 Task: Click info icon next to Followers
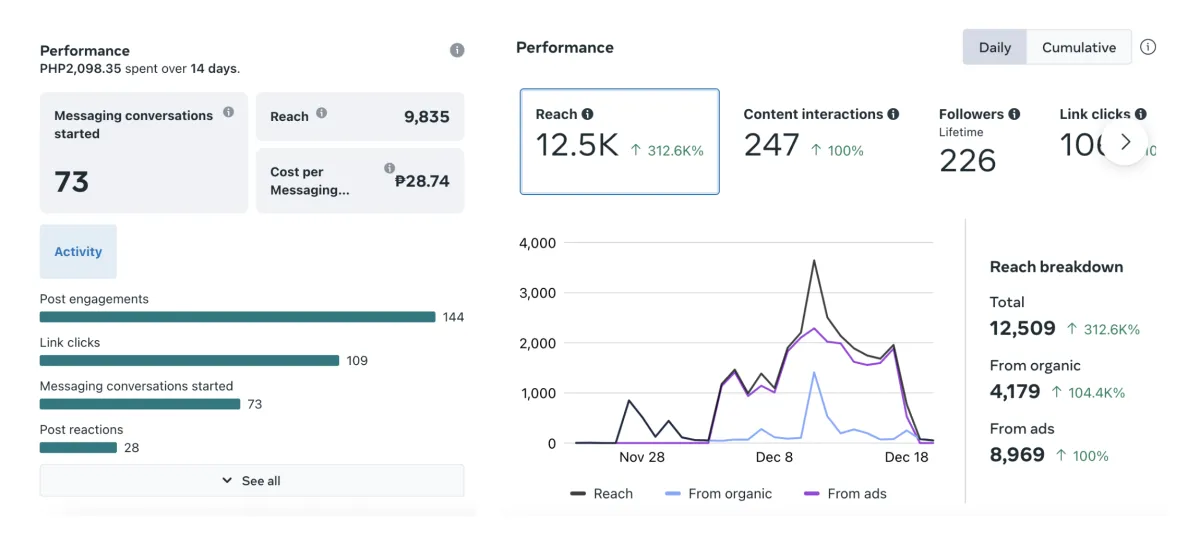(x=1014, y=114)
